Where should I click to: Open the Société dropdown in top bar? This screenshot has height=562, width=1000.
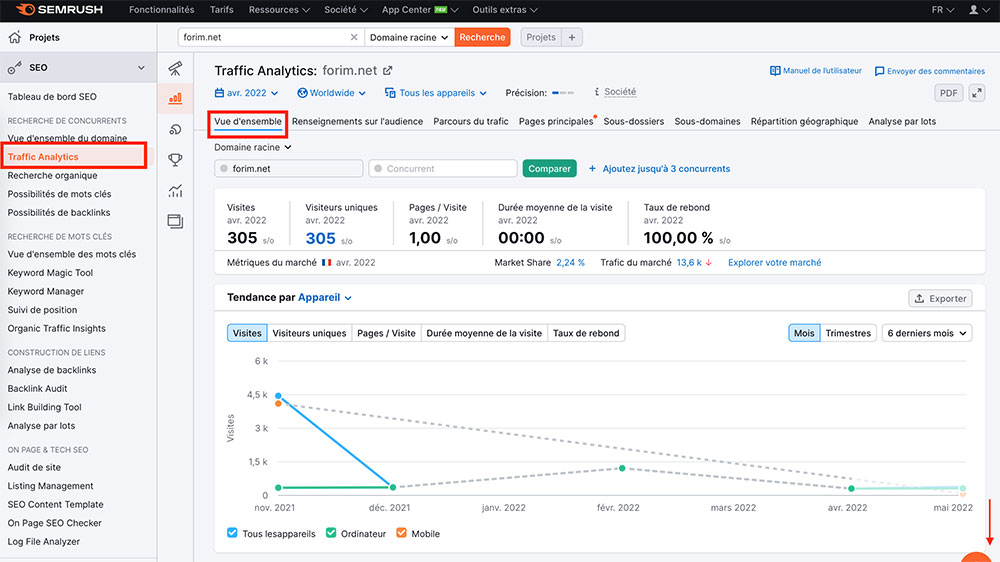point(346,10)
